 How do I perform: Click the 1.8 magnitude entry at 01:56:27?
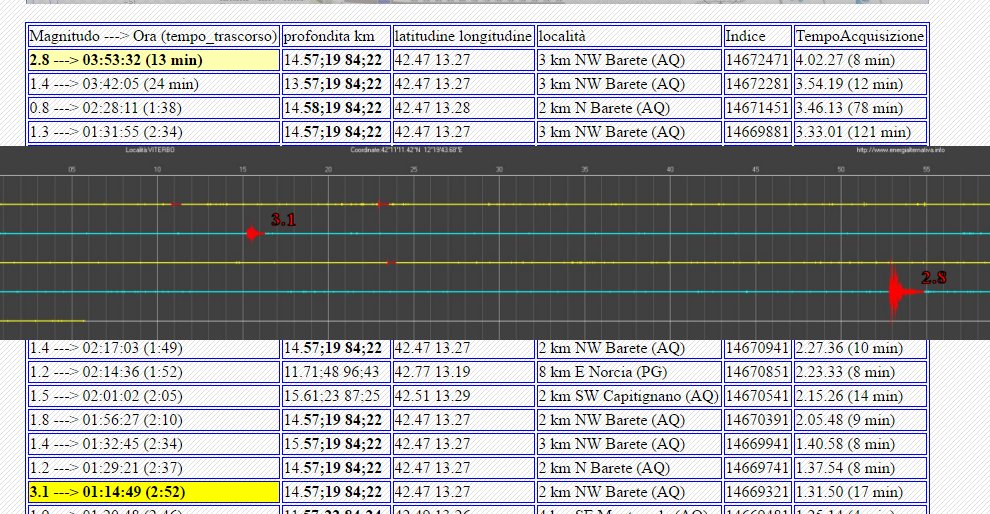coord(153,420)
